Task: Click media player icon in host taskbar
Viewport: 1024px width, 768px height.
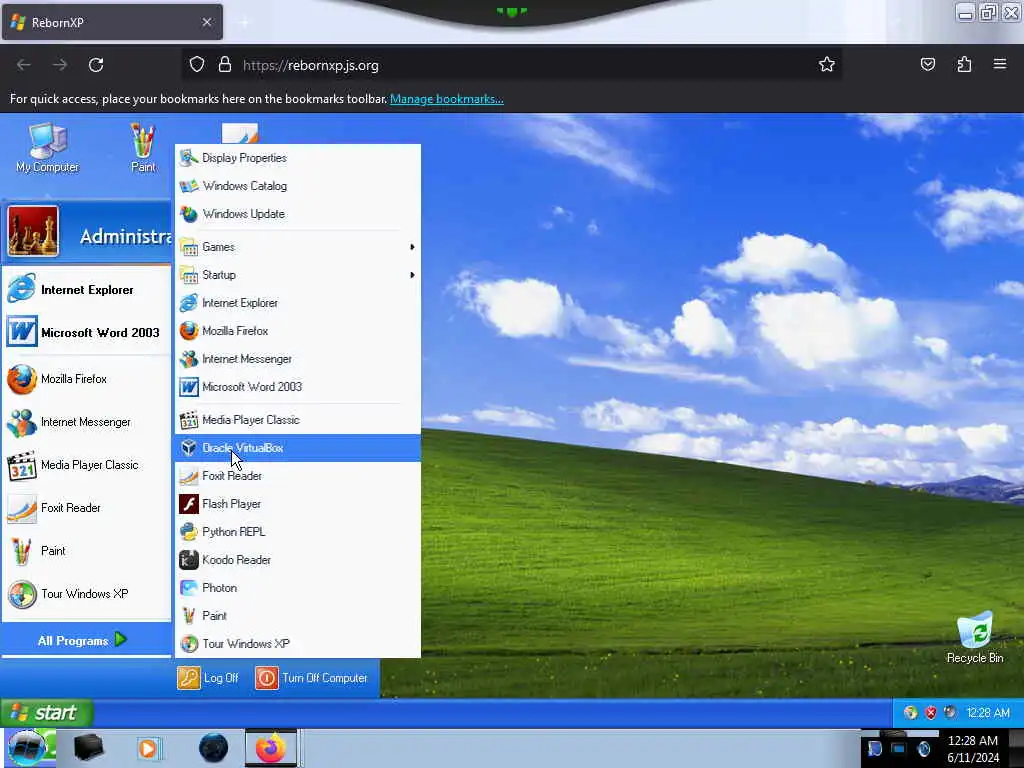Action: 148,748
